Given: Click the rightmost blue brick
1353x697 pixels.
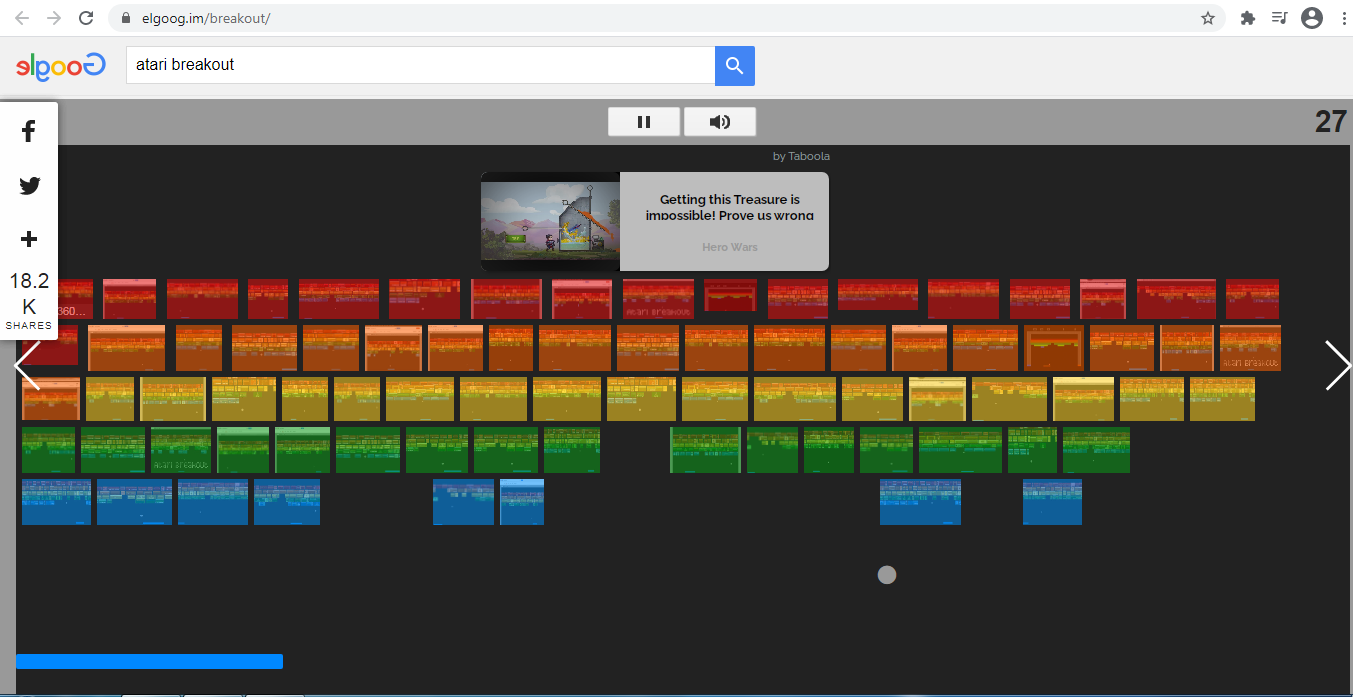Looking at the screenshot, I should 1052,502.
